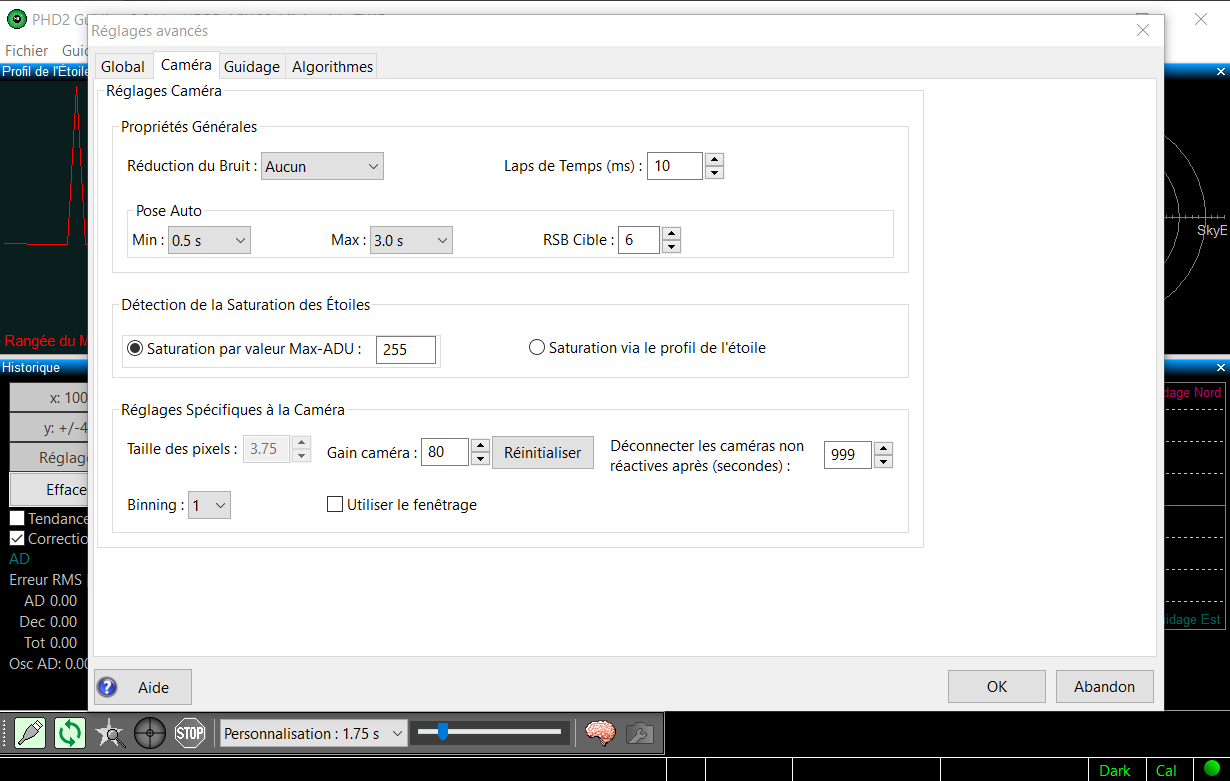Decrease RSB Cible spinner value
Screen dimensions: 1230x781
tap(671, 247)
